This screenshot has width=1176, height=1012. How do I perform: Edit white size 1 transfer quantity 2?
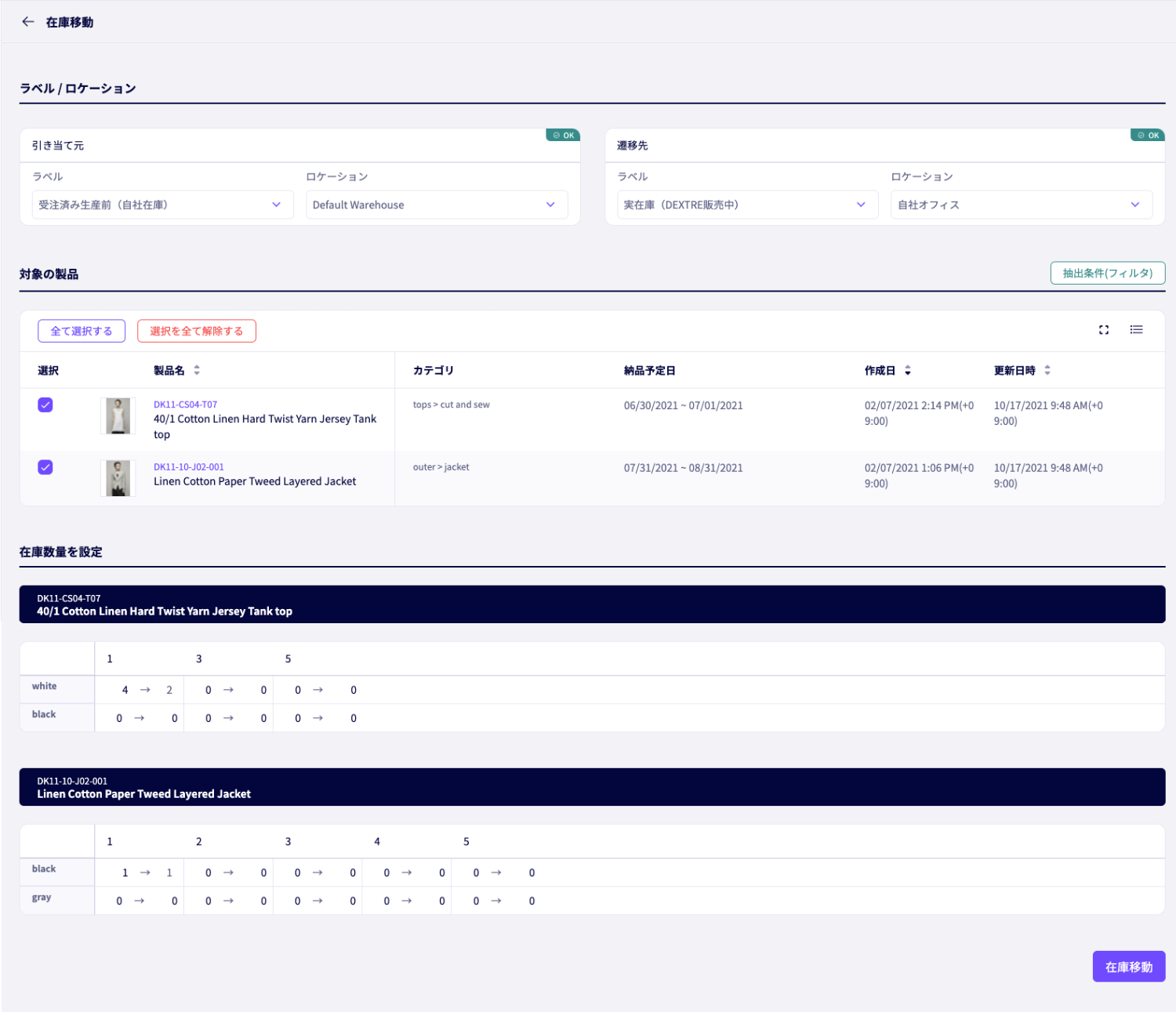[169, 690]
